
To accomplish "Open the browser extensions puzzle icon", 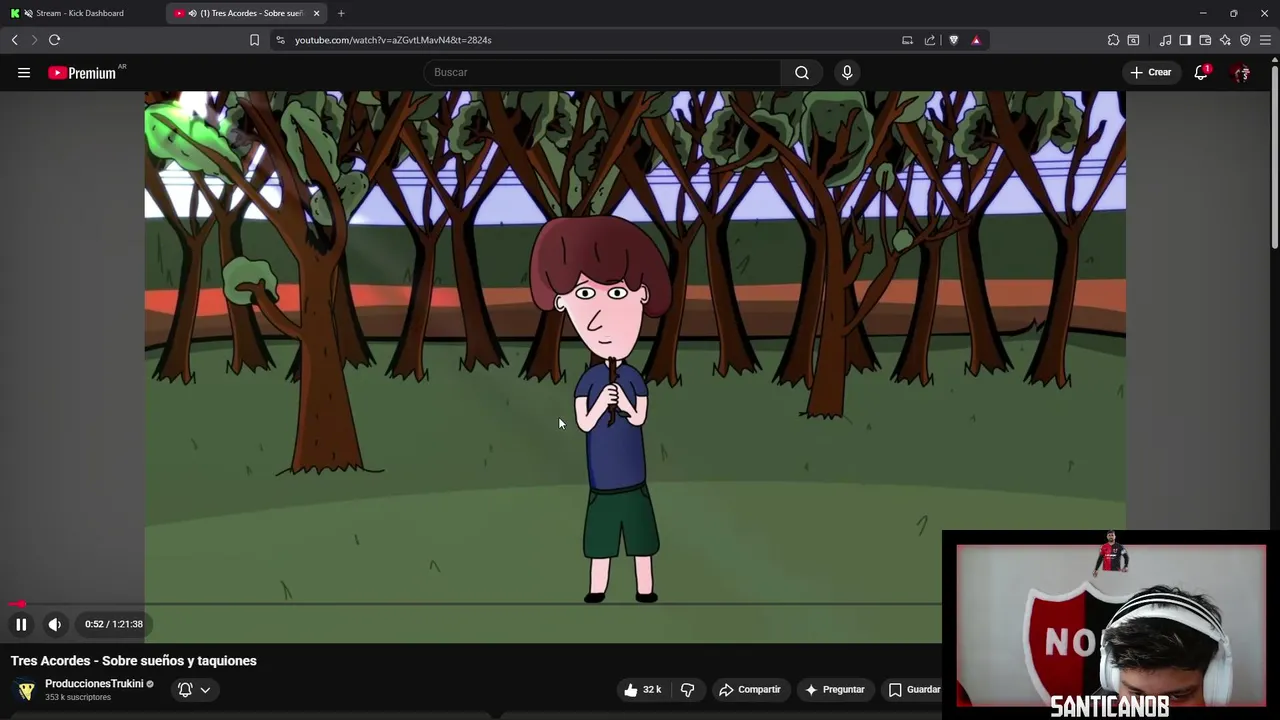I will coord(1113,40).
